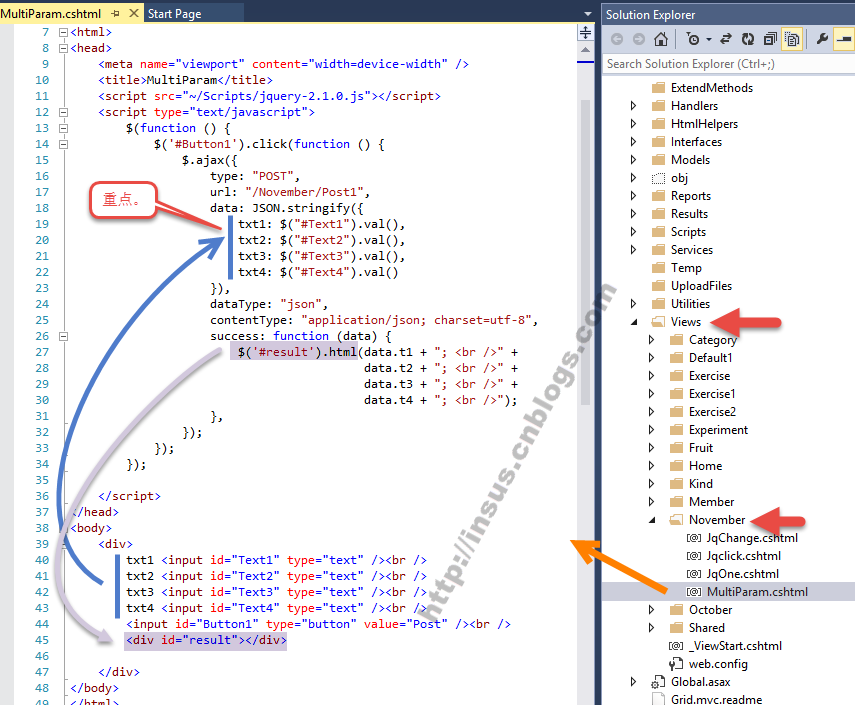
Task: Open the Pending Changes Filter clock icon
Action: pyautogui.click(x=693, y=39)
